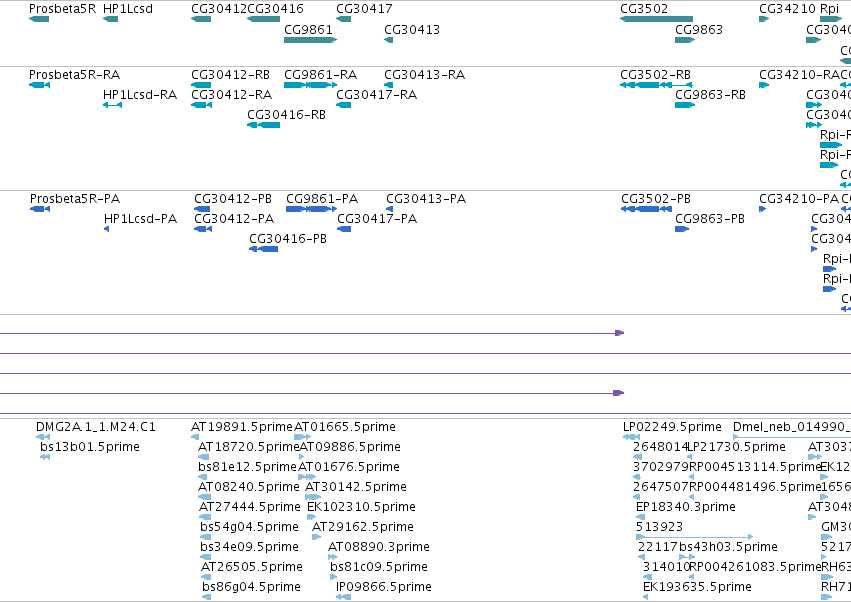The image size is (851, 602).
Task: Open protein CG3502-PB label
Action: (x=656, y=199)
